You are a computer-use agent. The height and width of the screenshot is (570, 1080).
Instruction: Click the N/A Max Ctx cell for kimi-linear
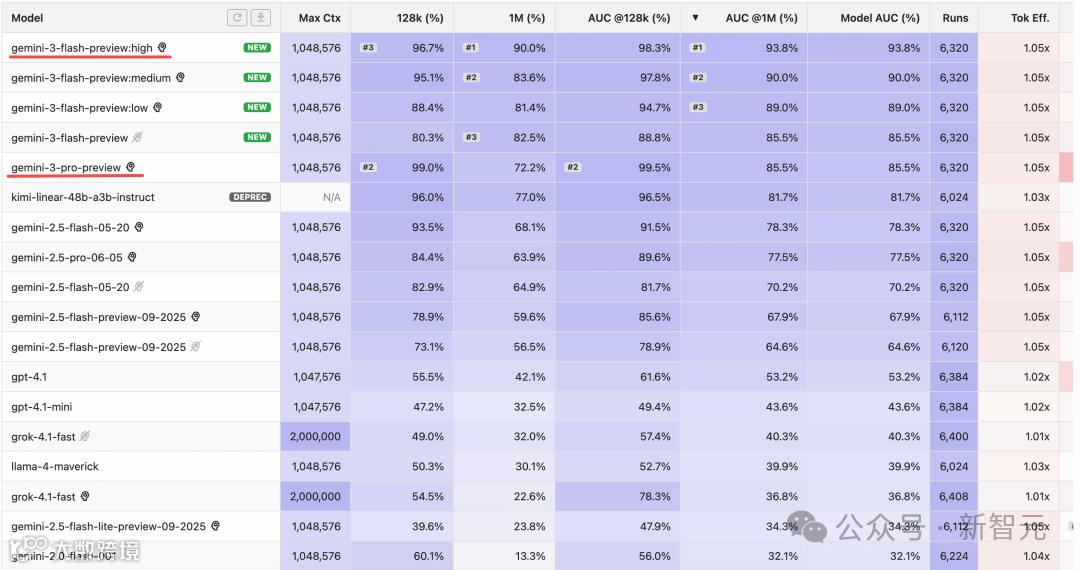point(315,197)
